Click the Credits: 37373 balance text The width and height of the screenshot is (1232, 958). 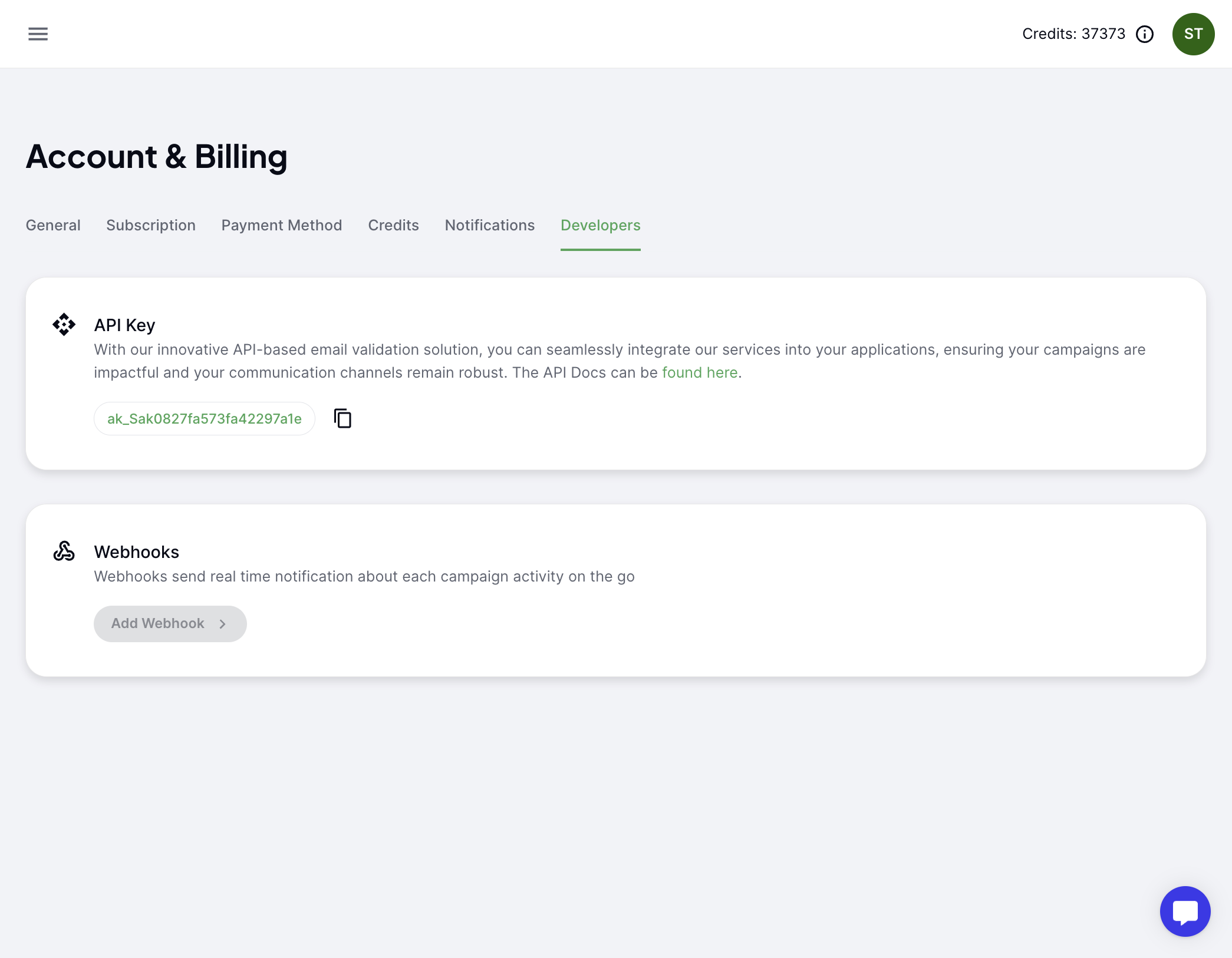1073,34
